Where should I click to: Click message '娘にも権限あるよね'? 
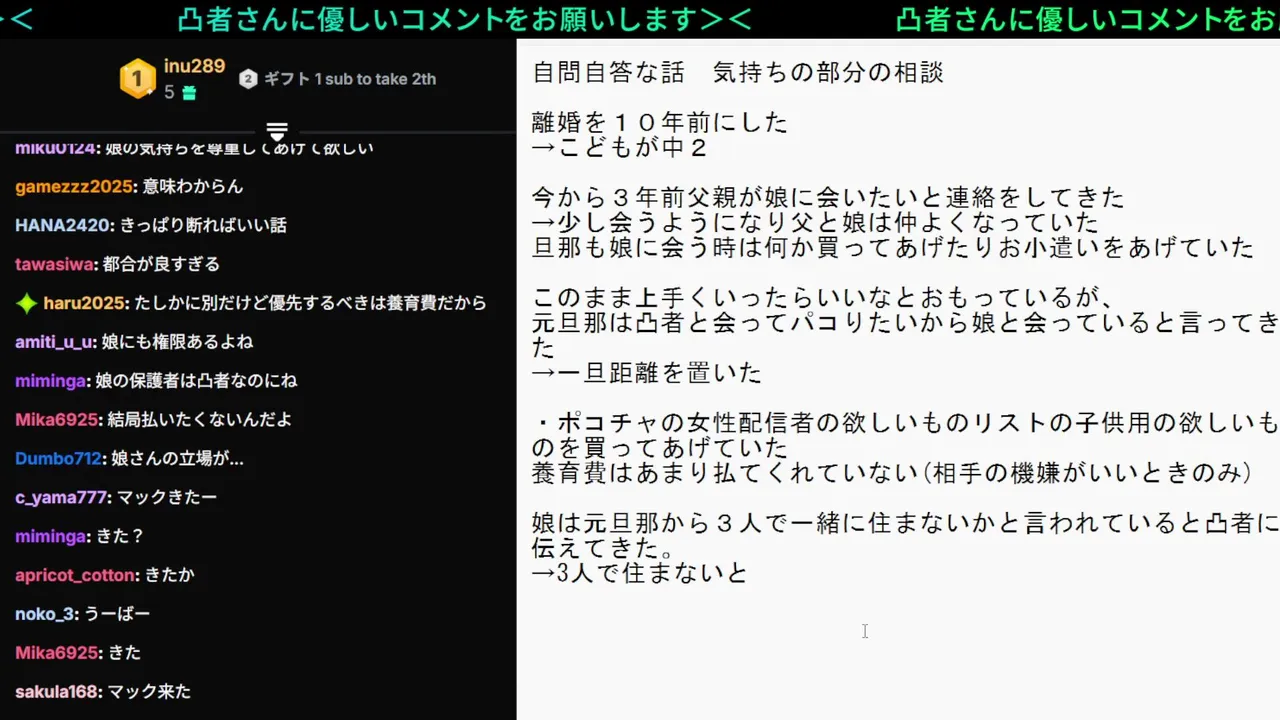pos(177,342)
